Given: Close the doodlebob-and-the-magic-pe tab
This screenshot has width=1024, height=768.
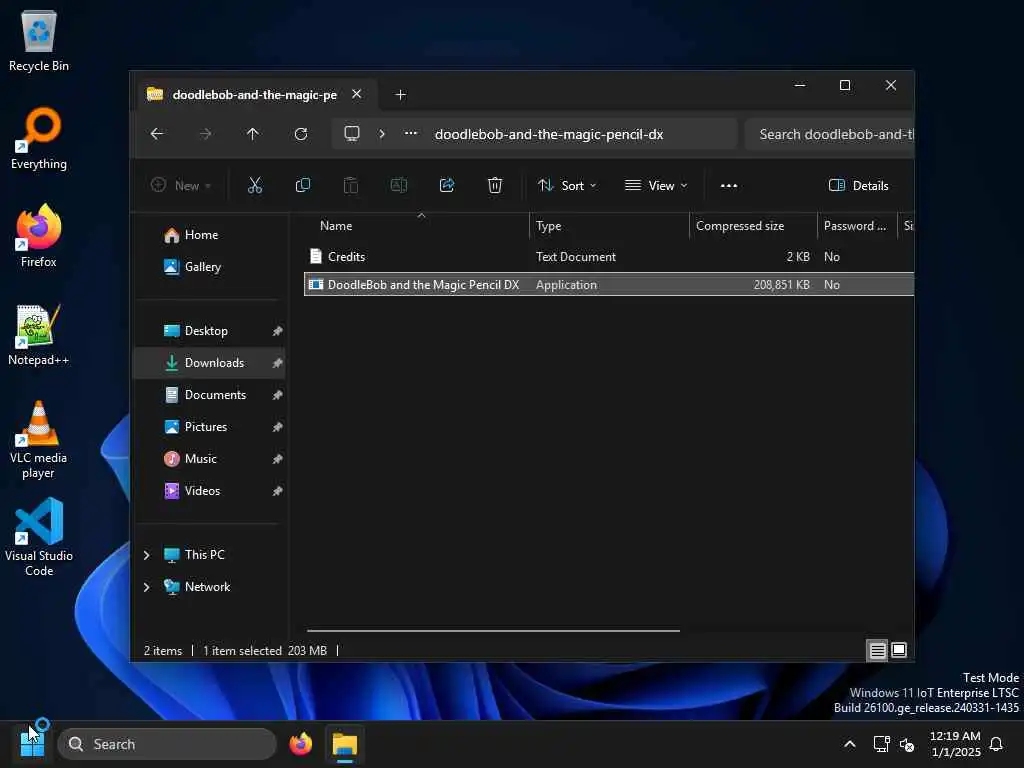Looking at the screenshot, I should point(357,94).
